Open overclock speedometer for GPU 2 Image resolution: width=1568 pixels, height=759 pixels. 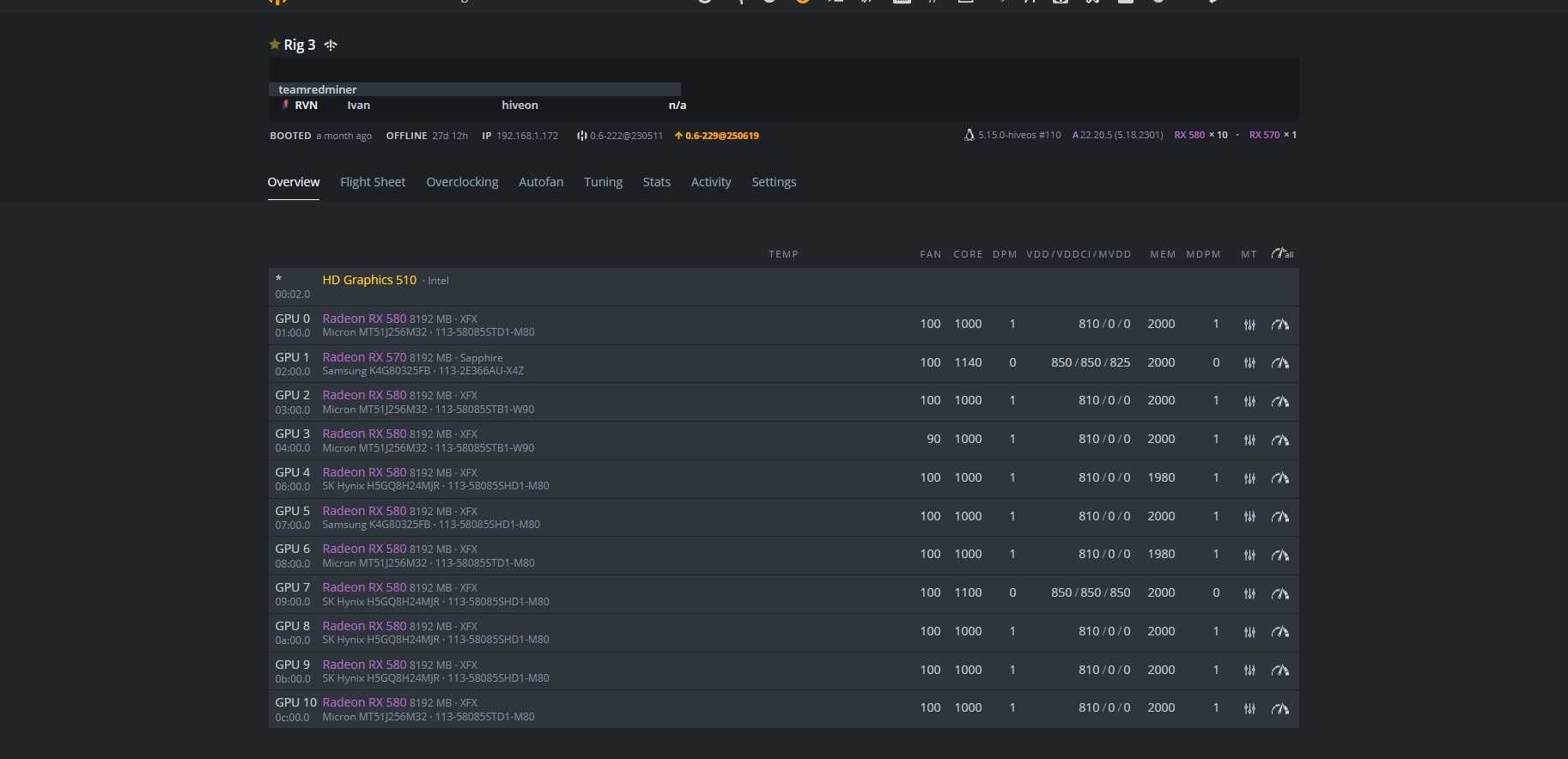[x=1280, y=401]
